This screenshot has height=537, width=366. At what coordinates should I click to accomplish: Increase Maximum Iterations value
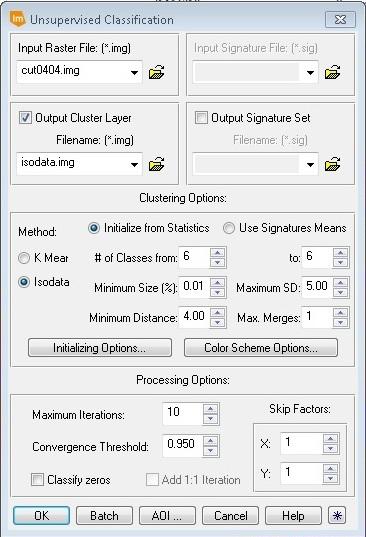210,409
